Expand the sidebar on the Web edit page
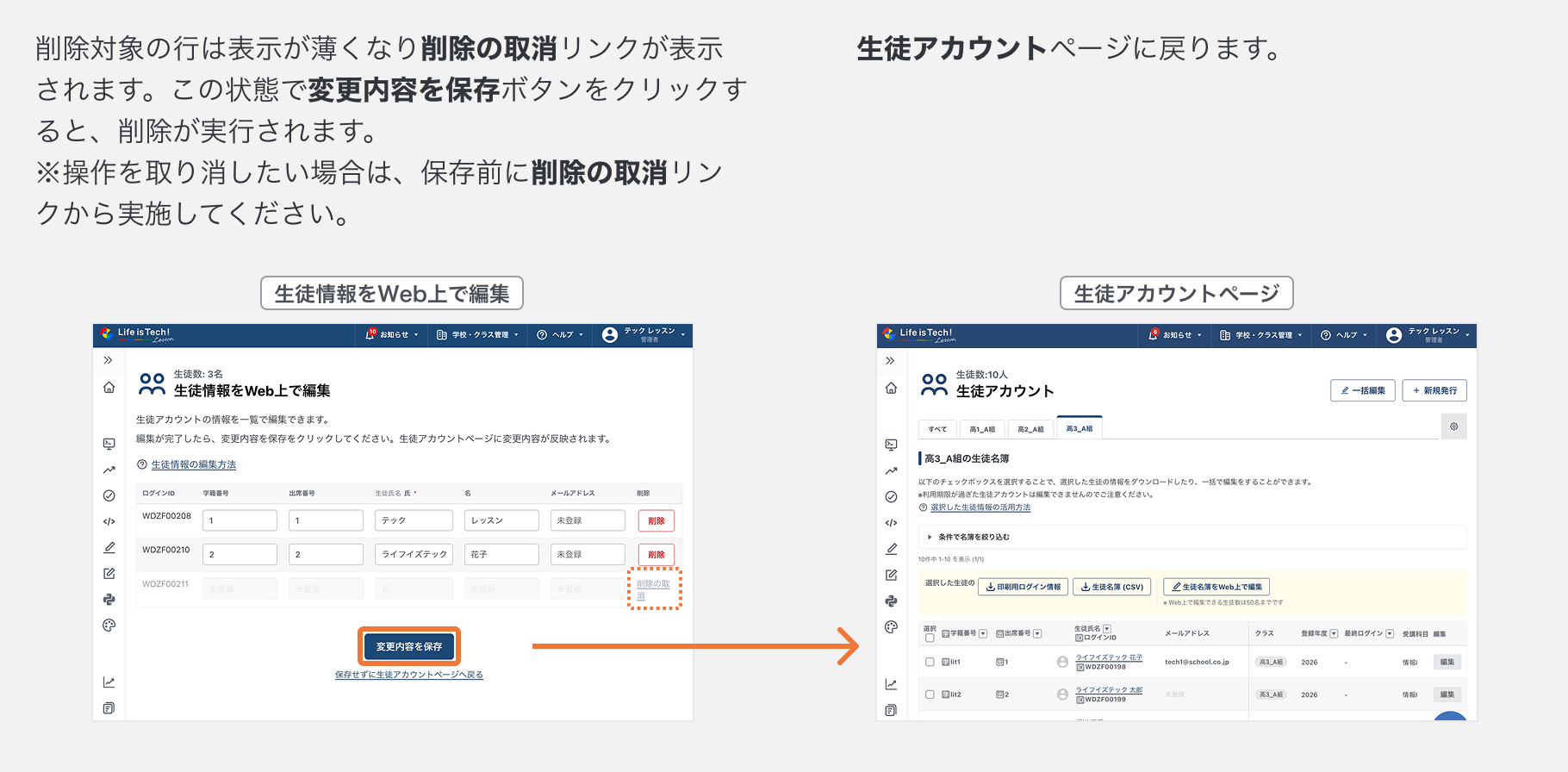The image size is (1568, 772). (x=109, y=360)
